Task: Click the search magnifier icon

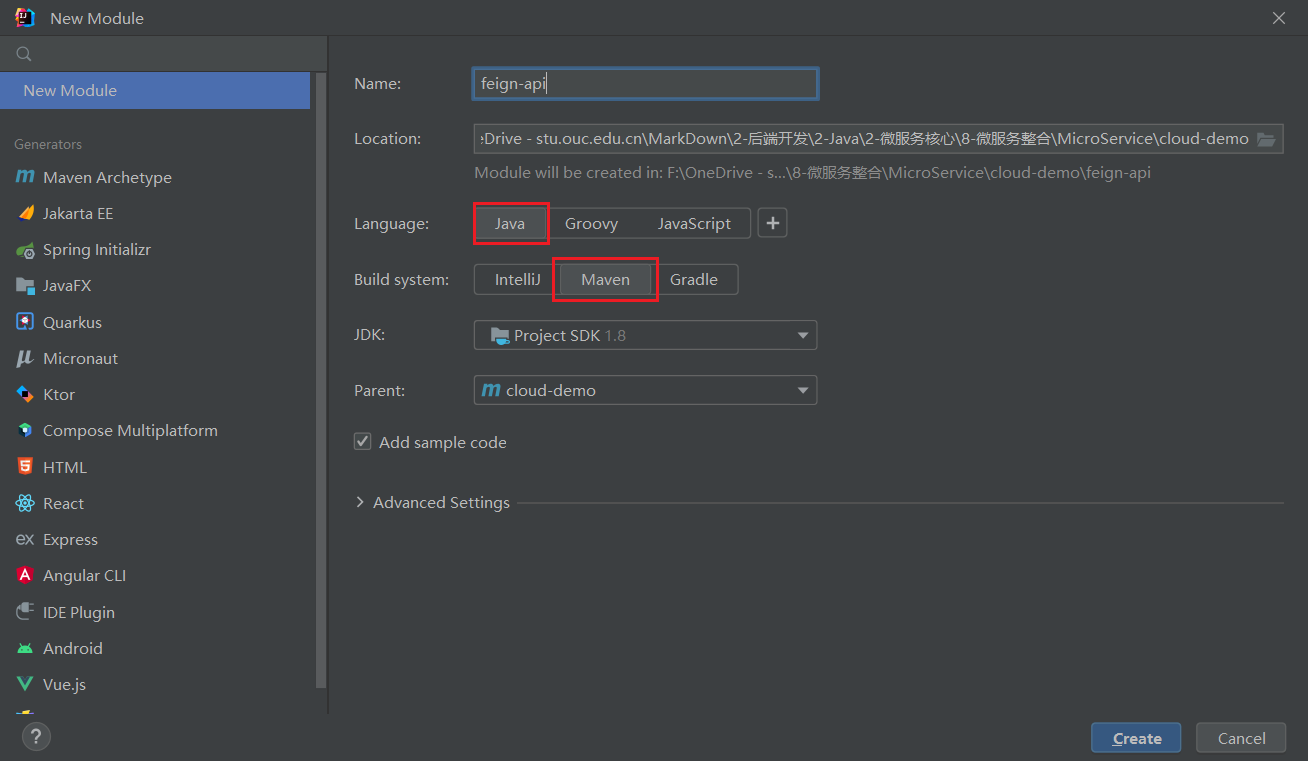Action: pyautogui.click(x=24, y=54)
